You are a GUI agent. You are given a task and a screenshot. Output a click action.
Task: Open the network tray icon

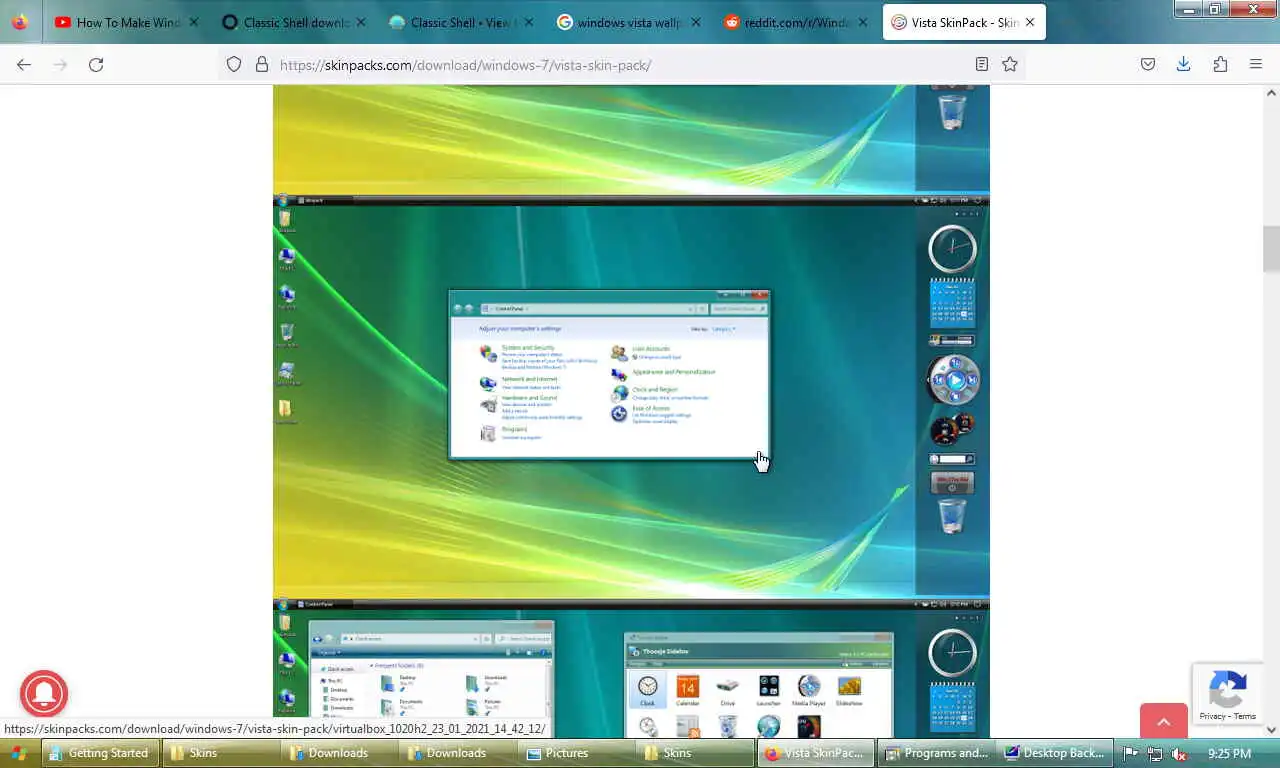coord(1155,754)
